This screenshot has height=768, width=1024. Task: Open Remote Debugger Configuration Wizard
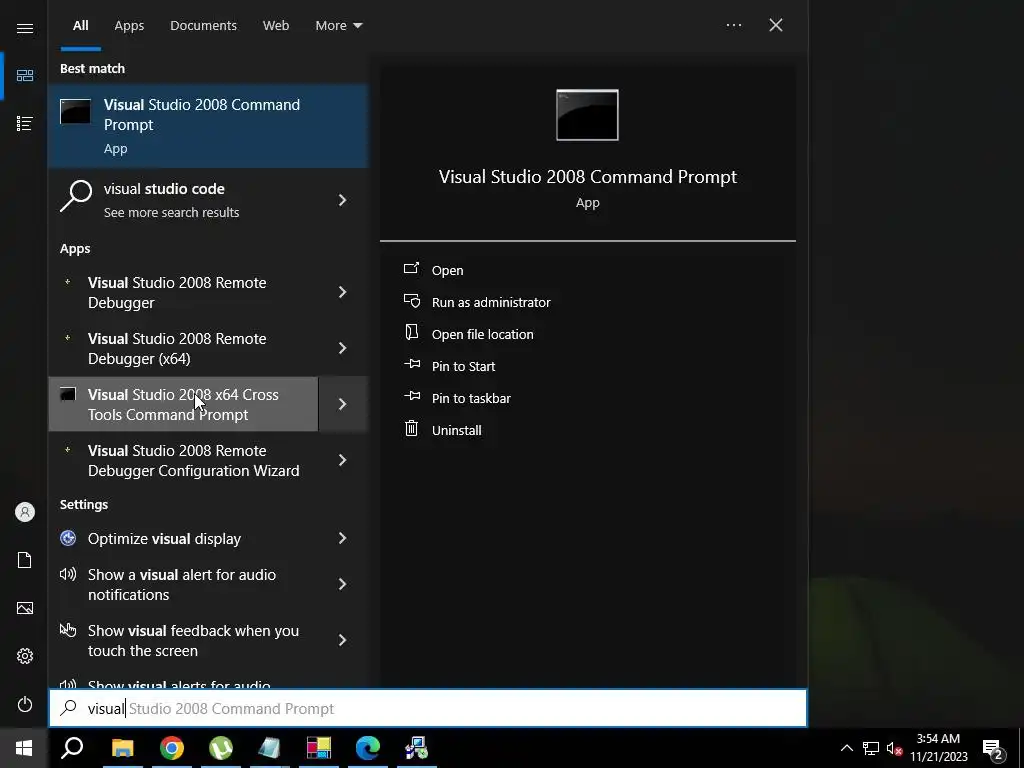click(184, 460)
